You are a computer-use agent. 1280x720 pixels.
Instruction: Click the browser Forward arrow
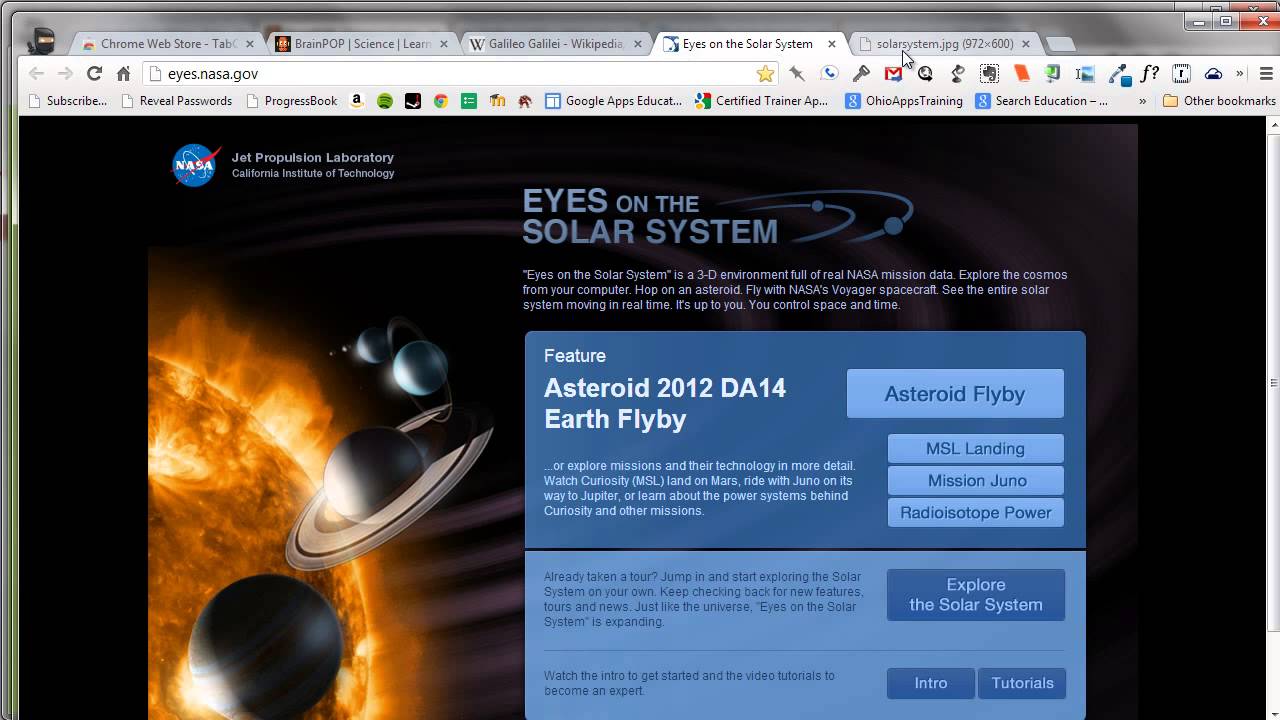click(x=65, y=73)
